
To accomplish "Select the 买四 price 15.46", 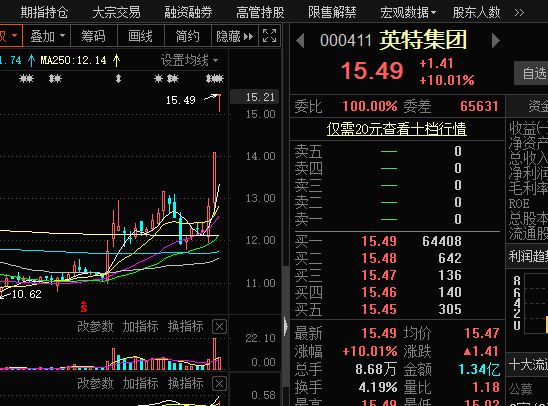I will pyautogui.click(x=379, y=292).
